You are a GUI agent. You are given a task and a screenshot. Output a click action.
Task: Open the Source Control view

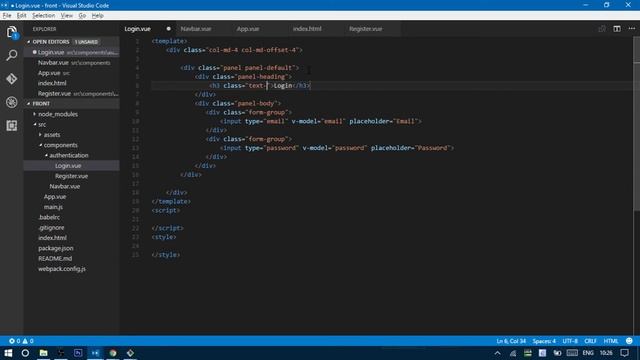12,78
